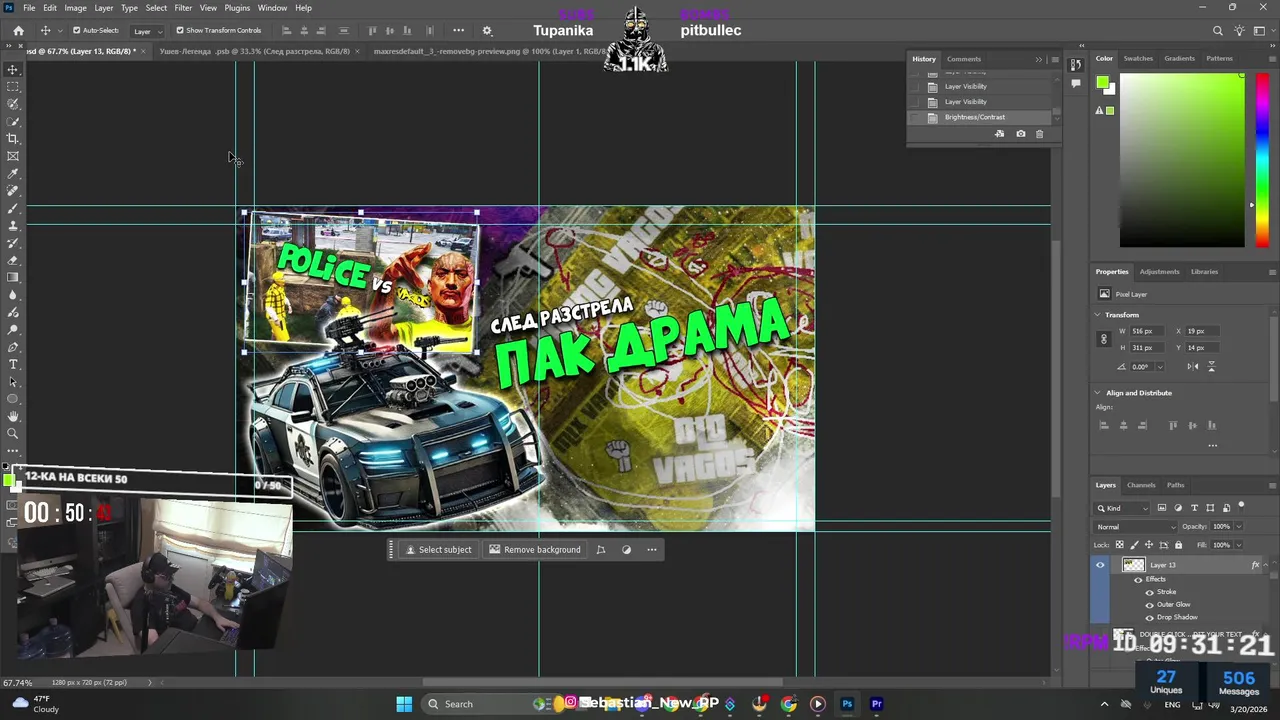Delete current state in History panel
Screen dimensions: 1280x720
[1039, 134]
